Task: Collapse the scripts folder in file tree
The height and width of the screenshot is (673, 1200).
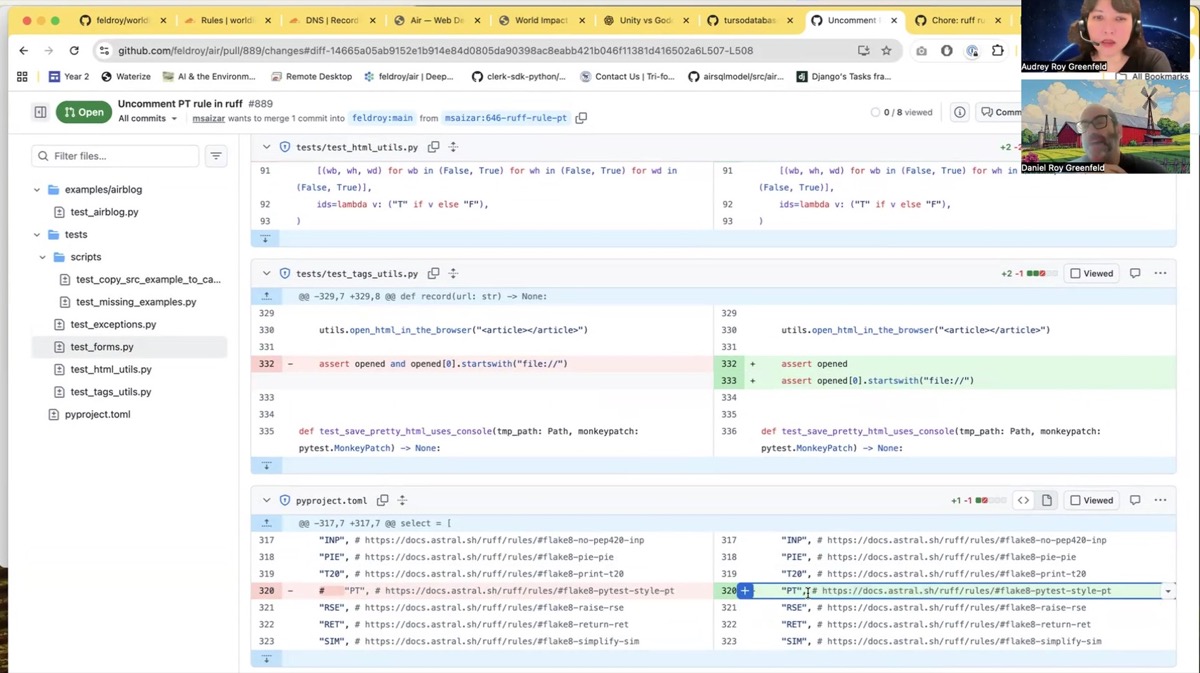Action: pyautogui.click(x=42, y=257)
